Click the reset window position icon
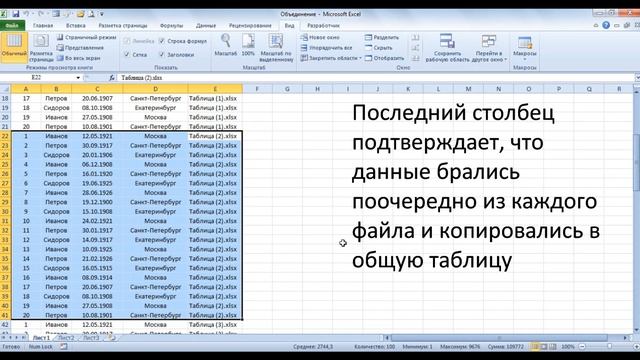 point(416,58)
